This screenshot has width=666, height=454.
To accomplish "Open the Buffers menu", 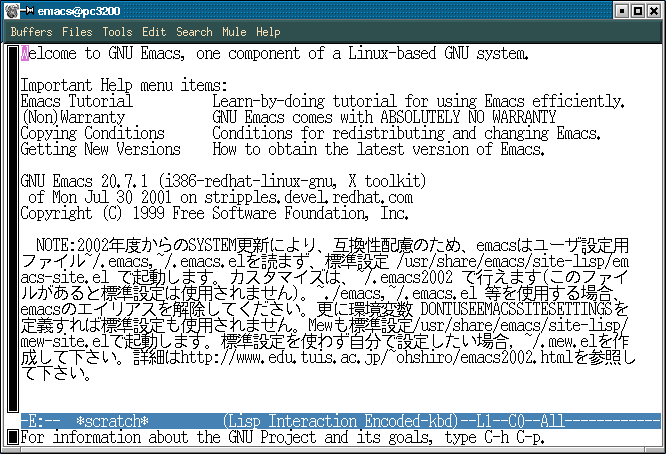I will click(31, 32).
